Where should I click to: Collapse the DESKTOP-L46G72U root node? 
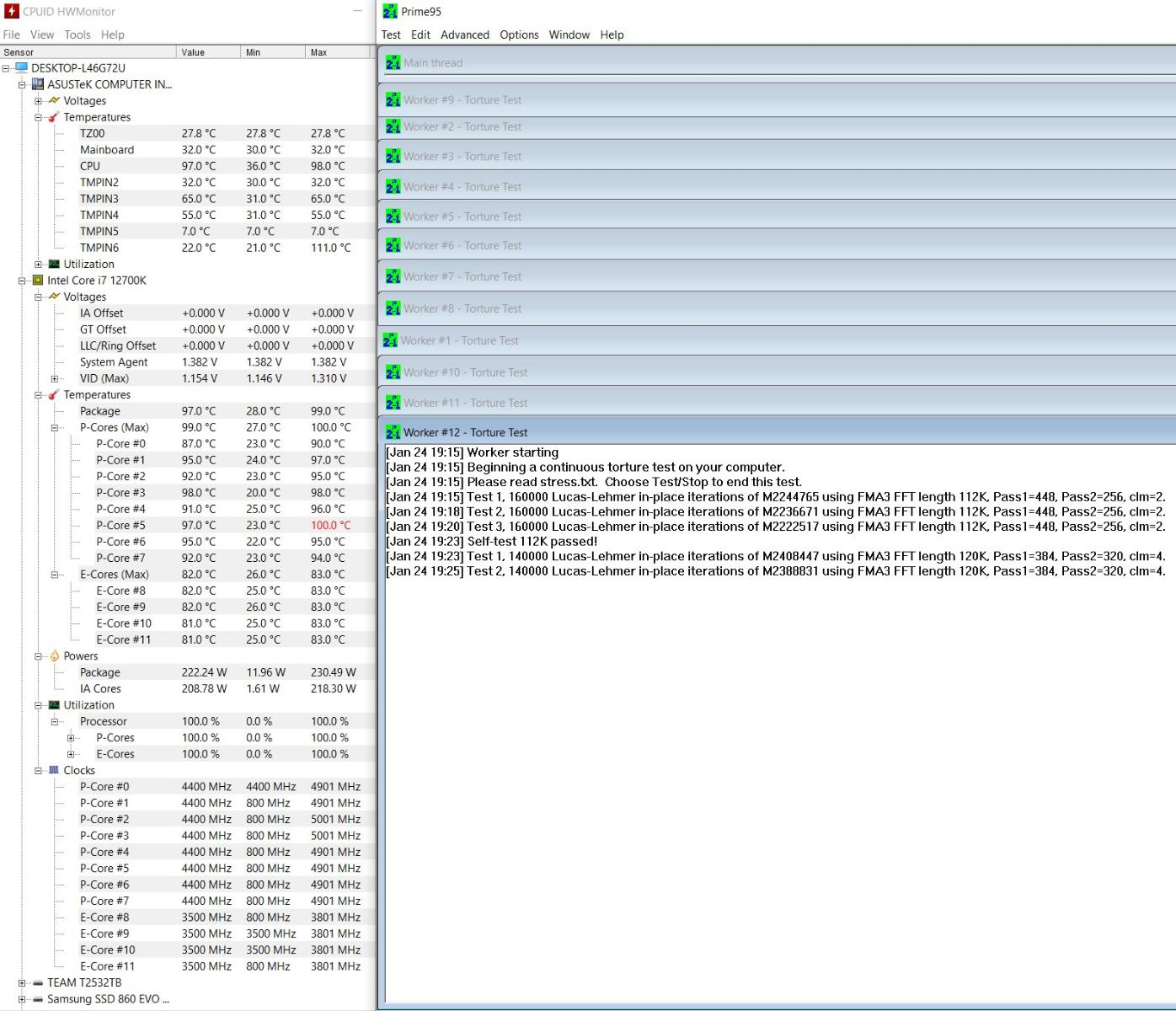6,68
